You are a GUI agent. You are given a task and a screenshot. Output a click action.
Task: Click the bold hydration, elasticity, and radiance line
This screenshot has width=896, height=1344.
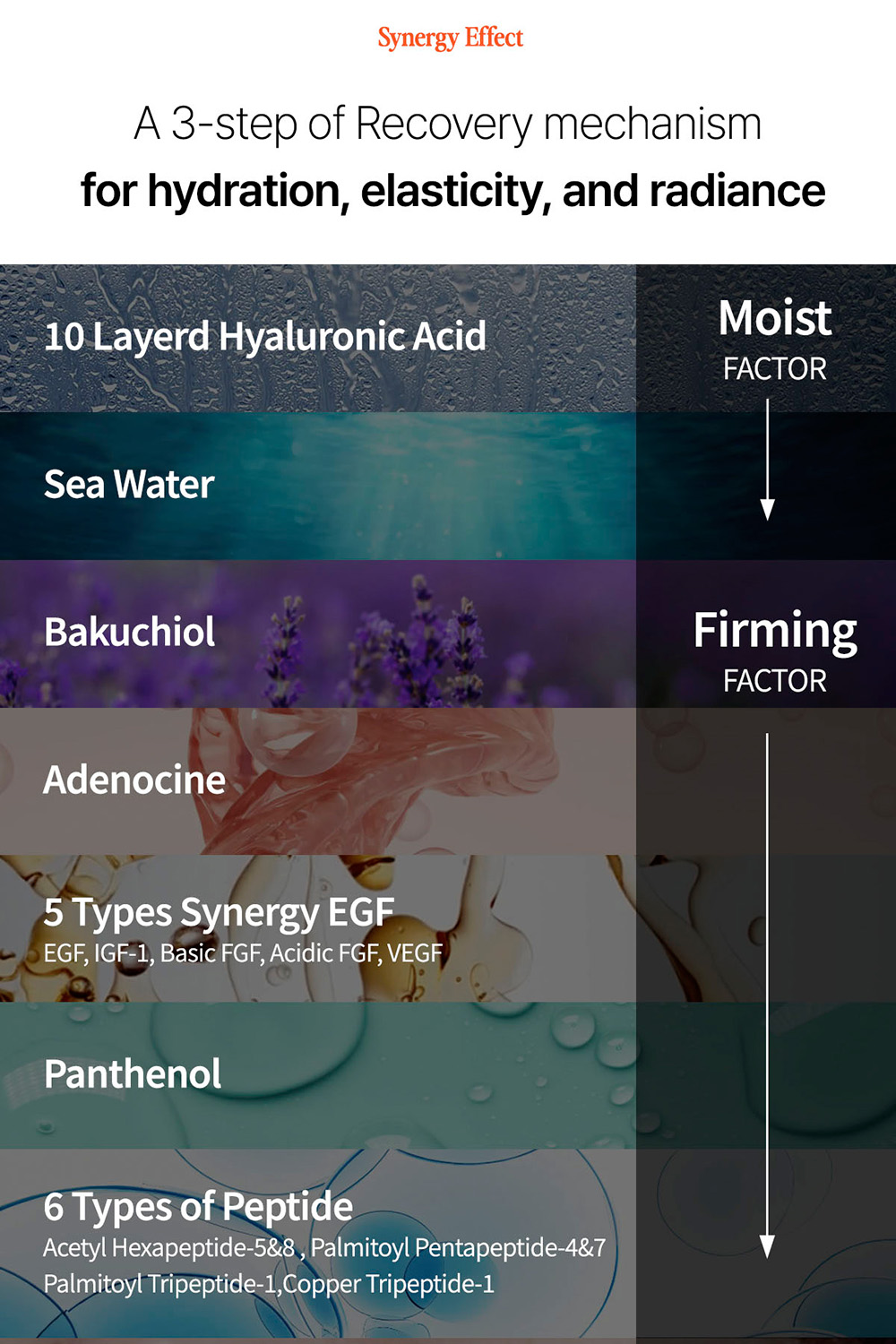point(452,191)
